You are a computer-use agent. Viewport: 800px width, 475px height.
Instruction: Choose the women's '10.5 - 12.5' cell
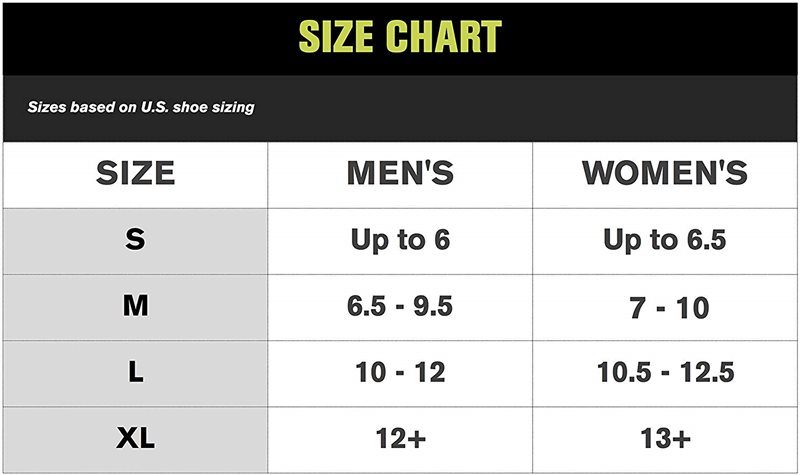tap(665, 372)
